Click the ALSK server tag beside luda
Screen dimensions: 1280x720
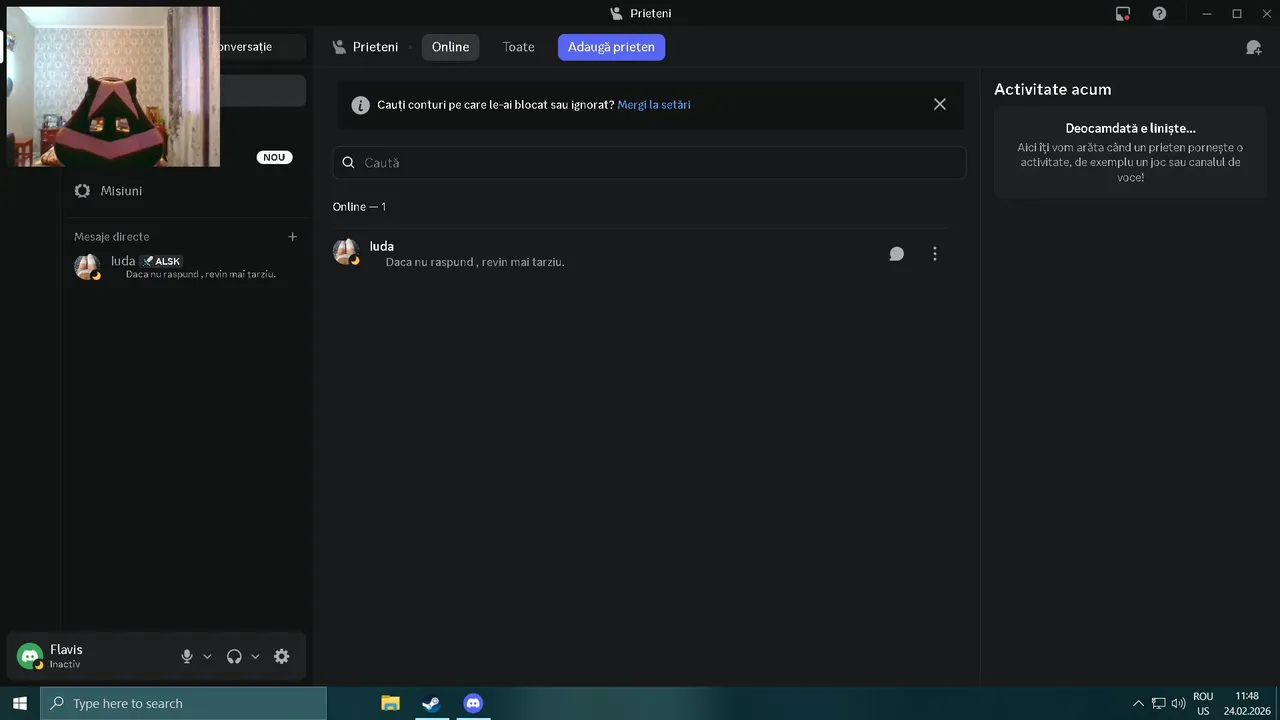pyautogui.click(x=161, y=261)
